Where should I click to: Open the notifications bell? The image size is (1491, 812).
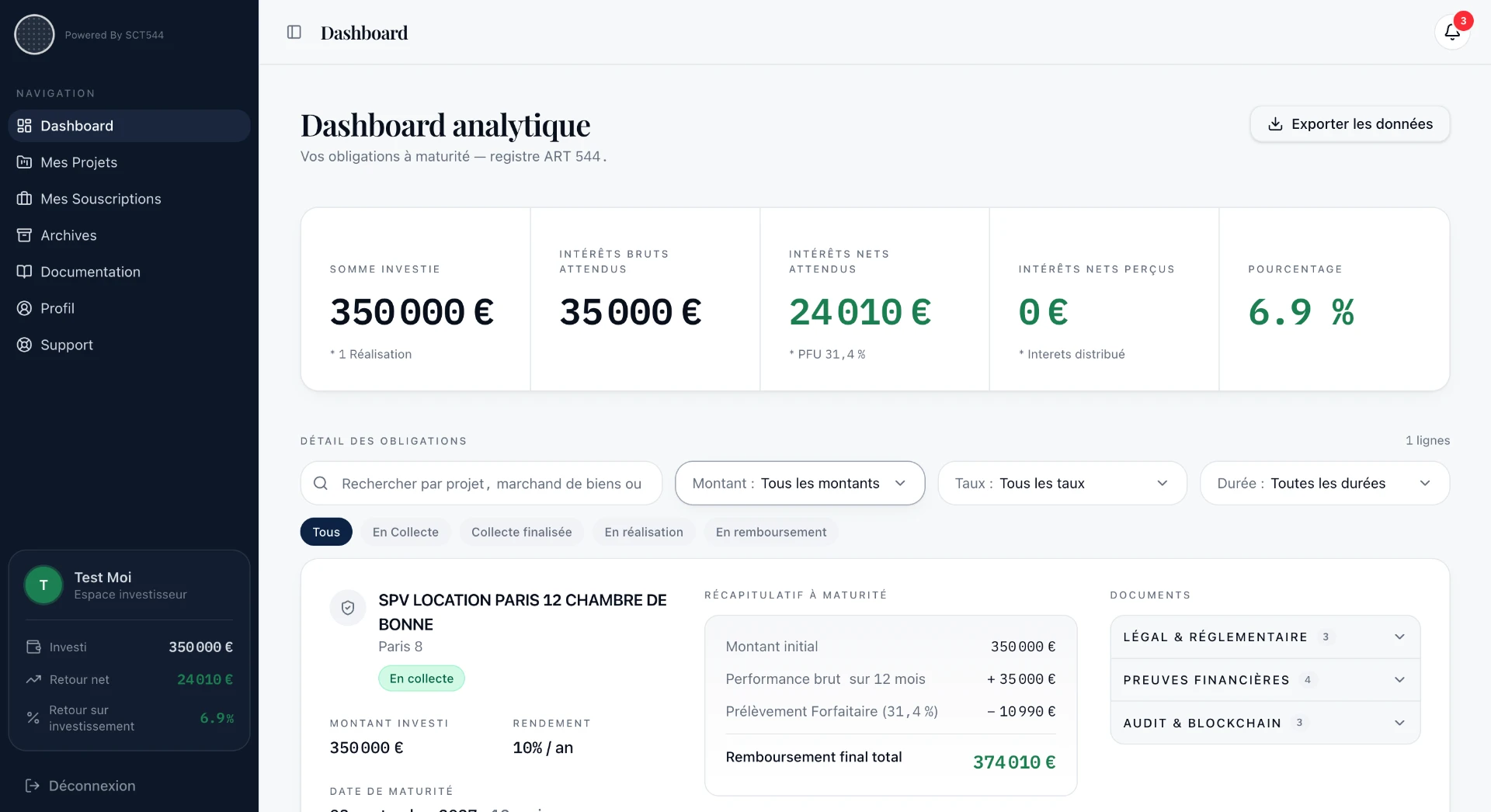pos(1451,32)
